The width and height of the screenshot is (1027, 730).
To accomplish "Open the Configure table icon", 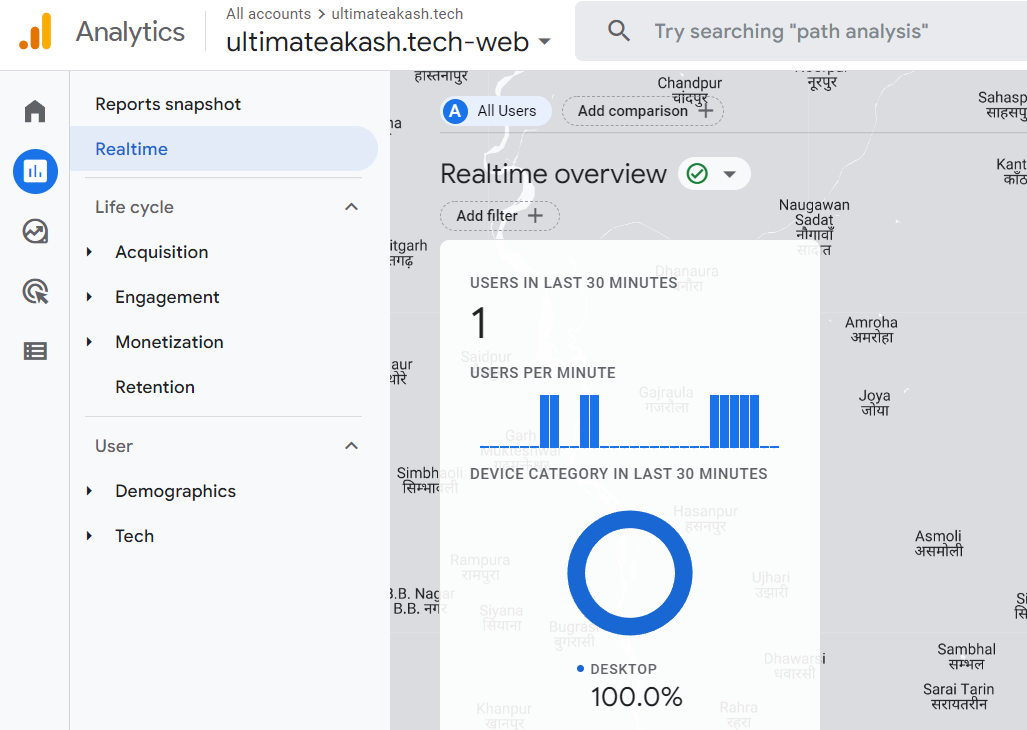I will pos(35,351).
